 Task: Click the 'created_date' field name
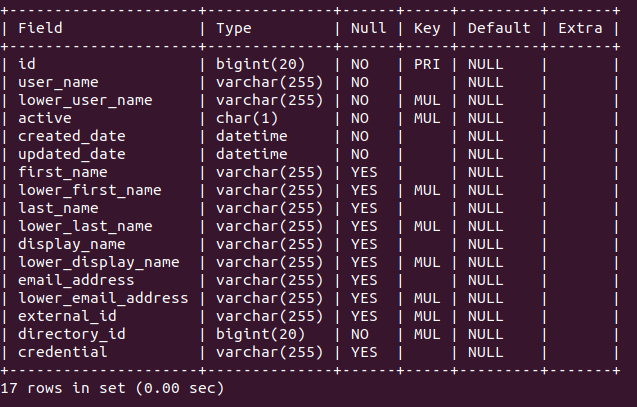[x=72, y=136]
